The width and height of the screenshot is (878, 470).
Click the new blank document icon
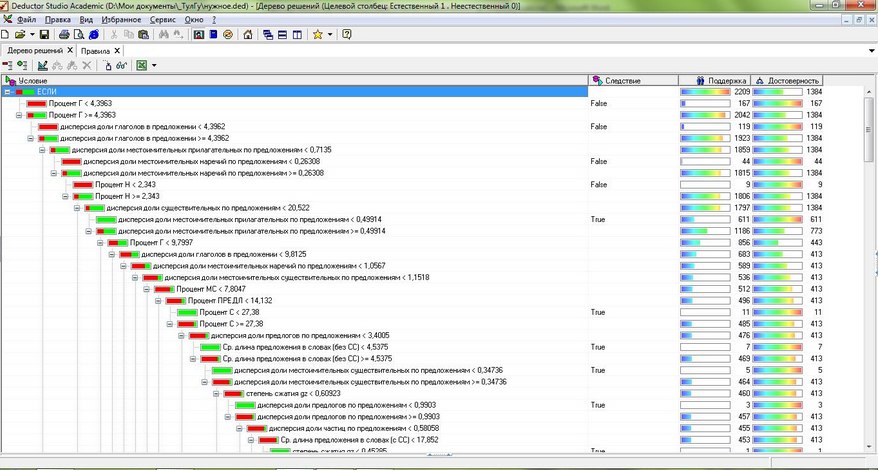coord(6,34)
